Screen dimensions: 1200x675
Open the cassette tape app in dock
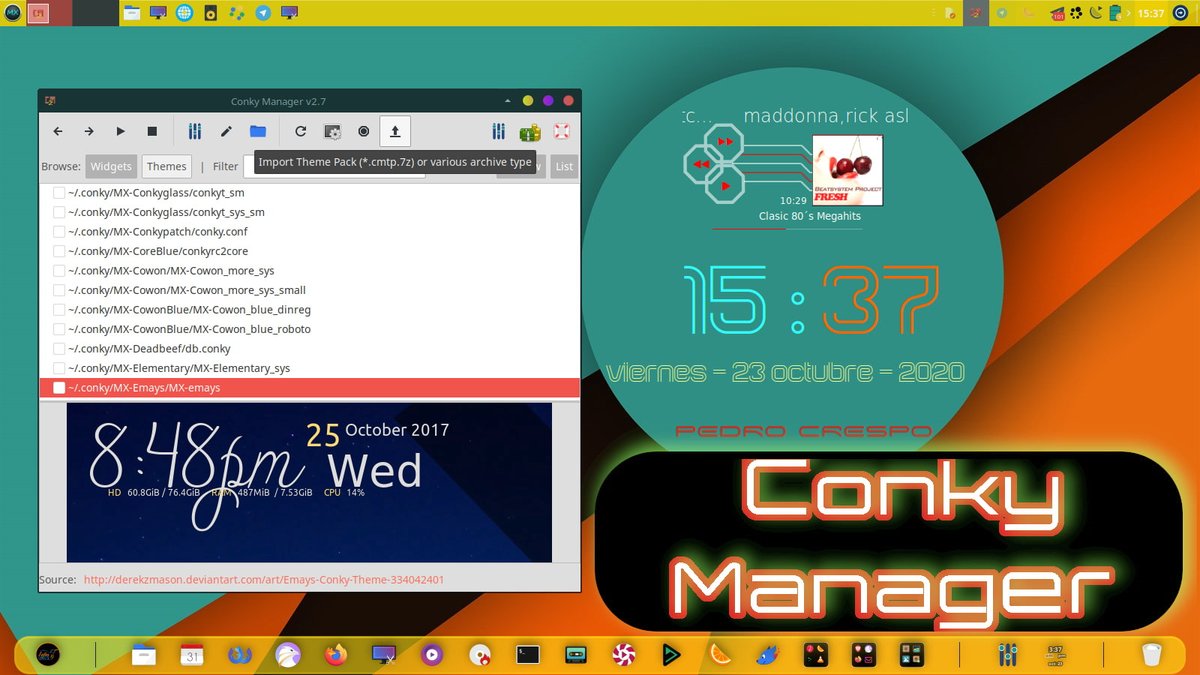click(x=576, y=655)
